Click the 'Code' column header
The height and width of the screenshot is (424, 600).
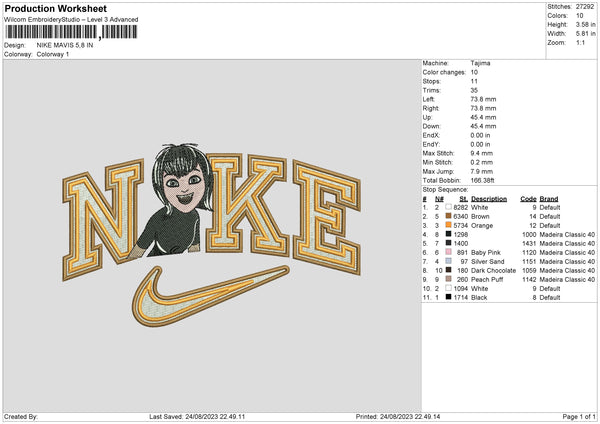[x=528, y=199]
